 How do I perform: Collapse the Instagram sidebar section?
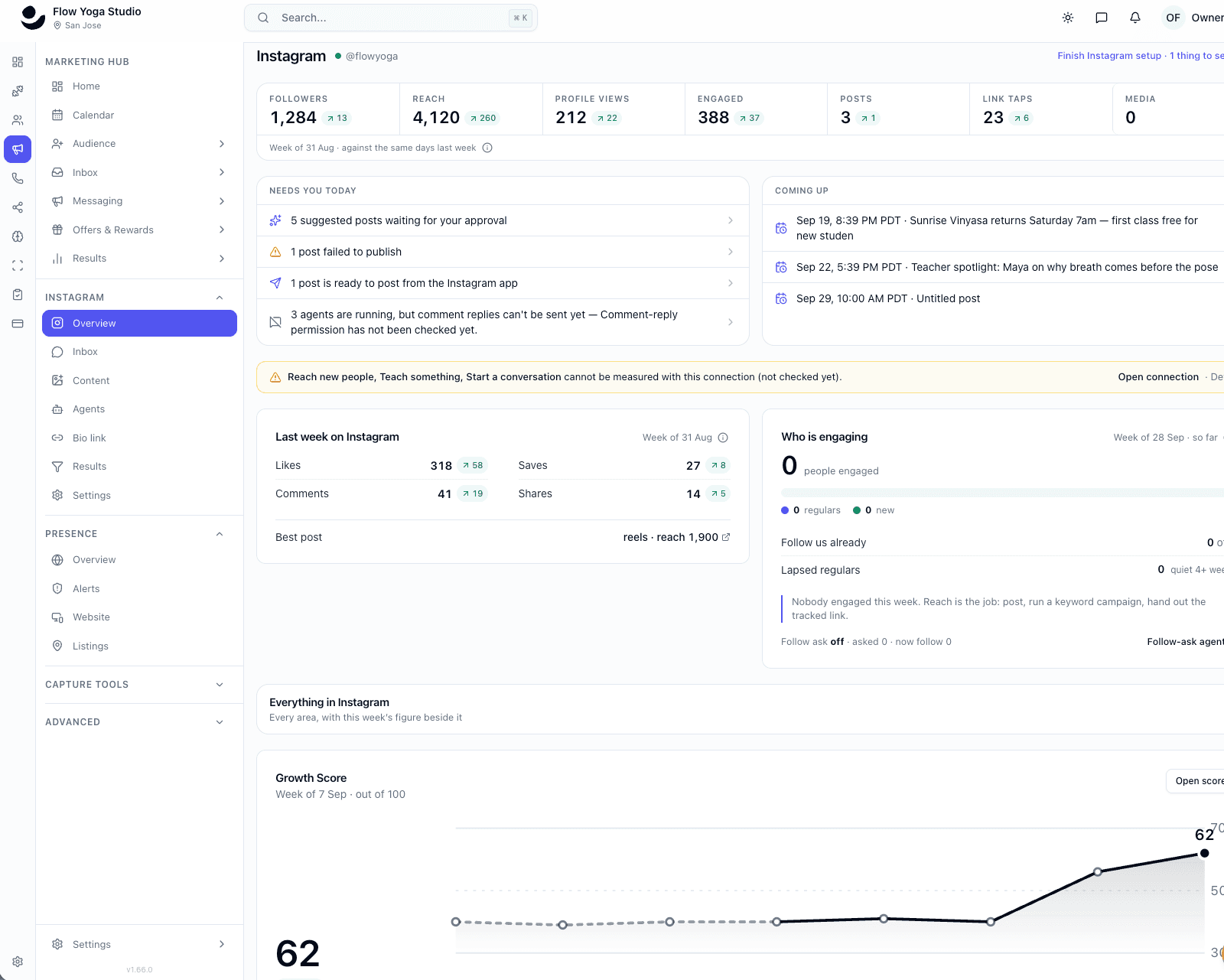pyautogui.click(x=220, y=298)
